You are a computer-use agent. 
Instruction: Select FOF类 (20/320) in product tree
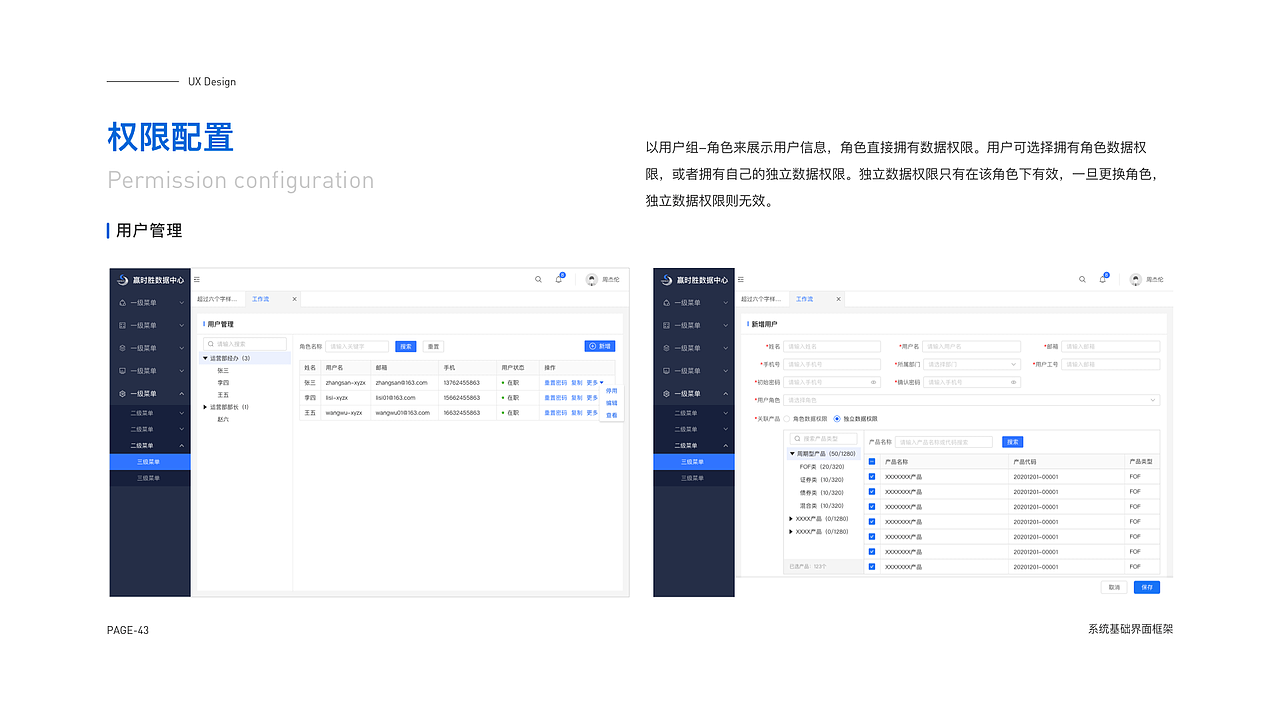coord(822,467)
